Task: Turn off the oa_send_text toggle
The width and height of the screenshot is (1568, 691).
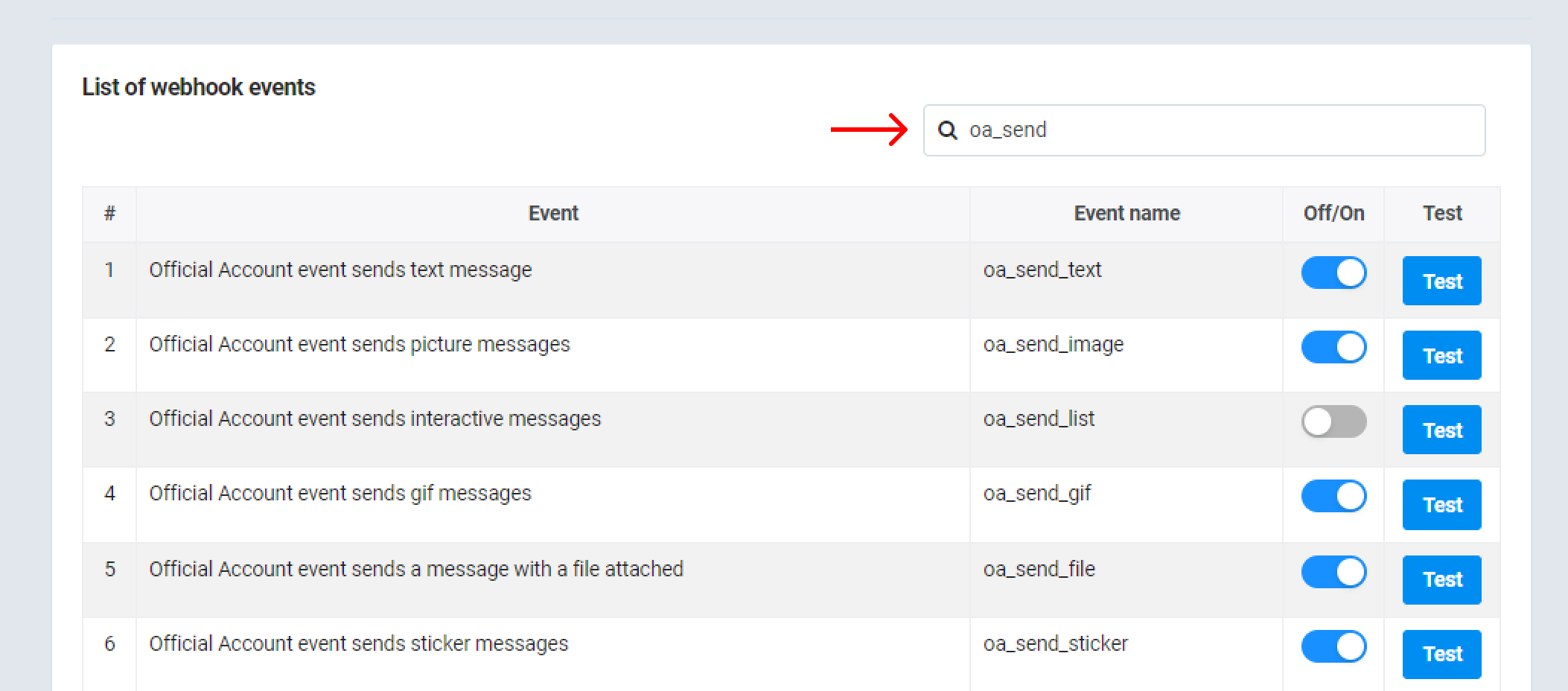Action: (1333, 273)
